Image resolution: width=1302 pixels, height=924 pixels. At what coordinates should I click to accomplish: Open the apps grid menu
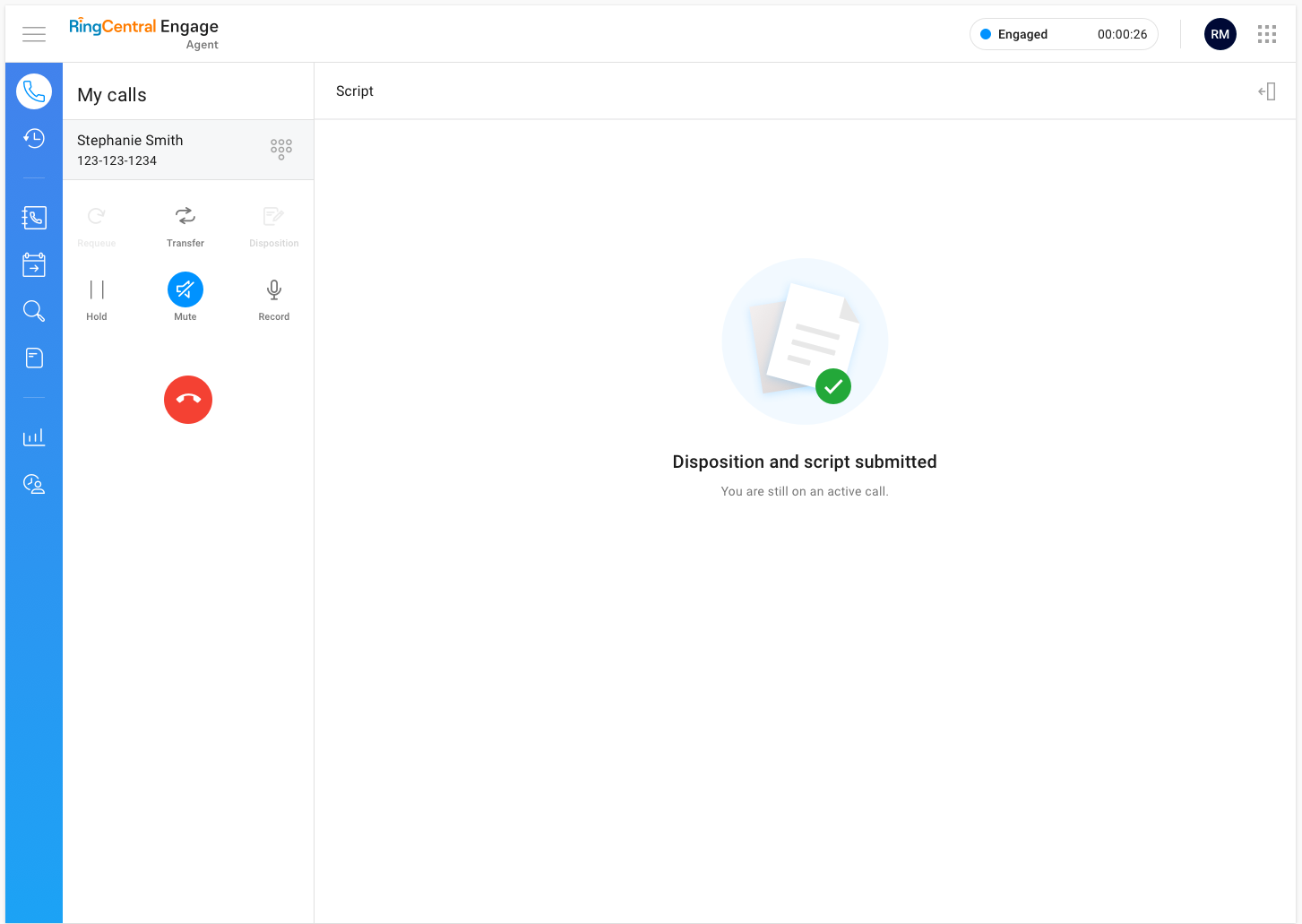pyautogui.click(x=1266, y=33)
